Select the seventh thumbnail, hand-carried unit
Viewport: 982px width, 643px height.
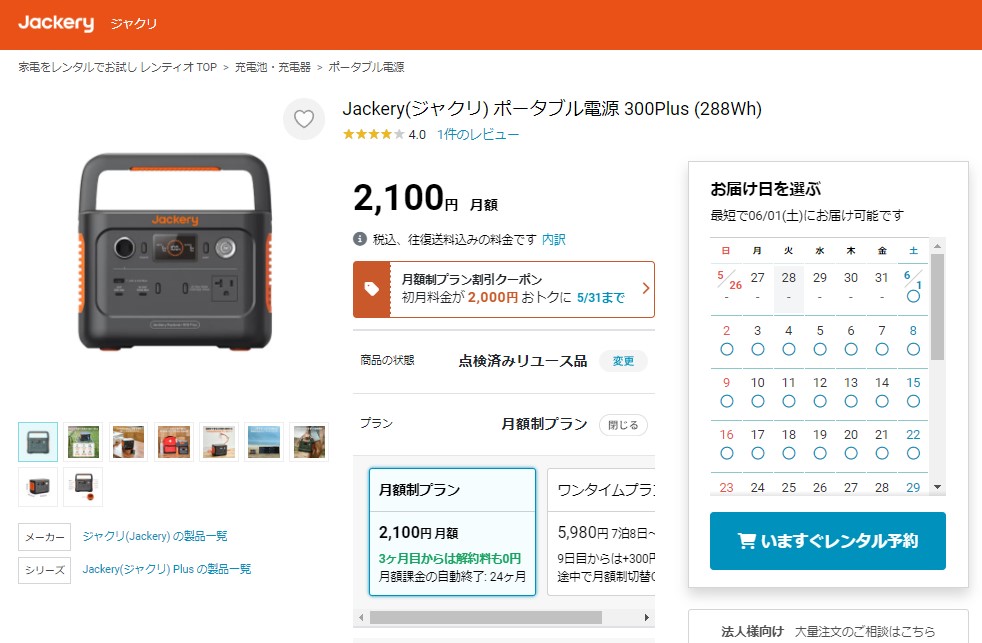(309, 442)
